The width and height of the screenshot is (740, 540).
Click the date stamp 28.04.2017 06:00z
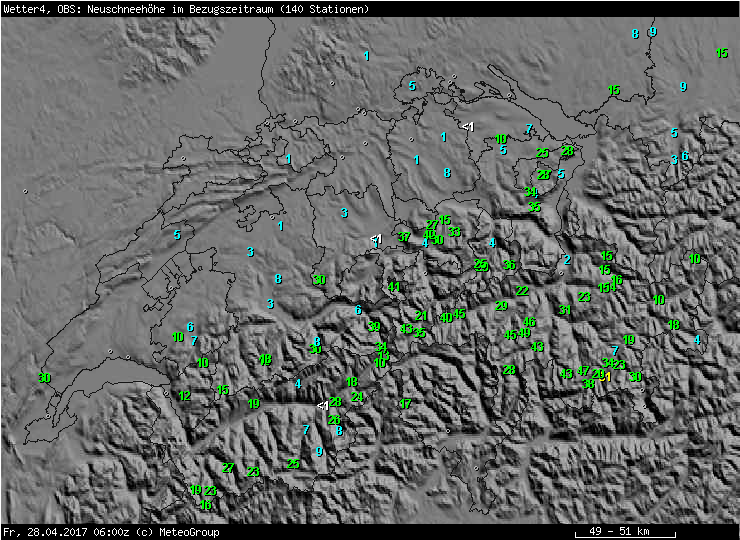pos(76,532)
